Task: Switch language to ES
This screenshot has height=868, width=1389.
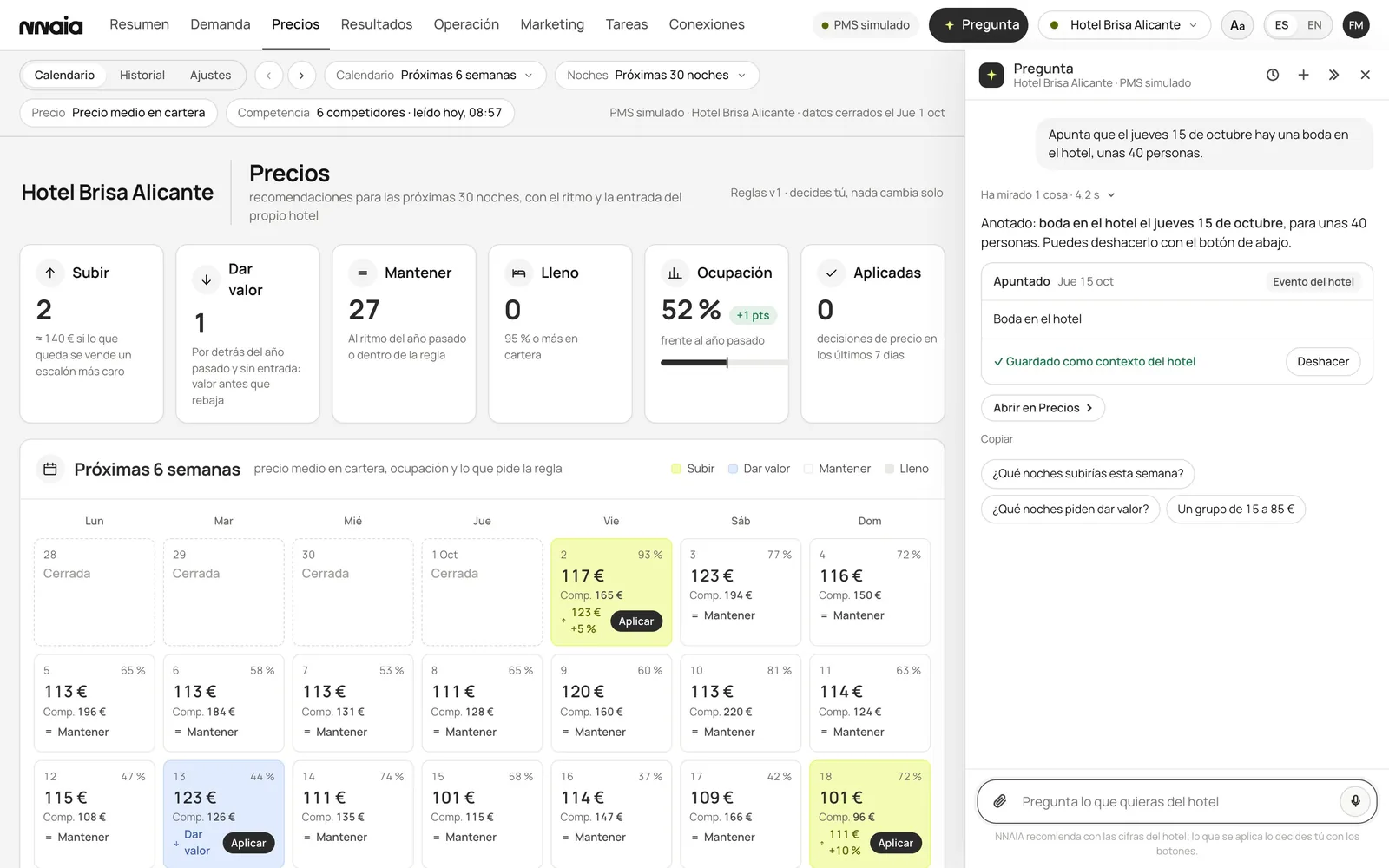Action: (1281, 25)
